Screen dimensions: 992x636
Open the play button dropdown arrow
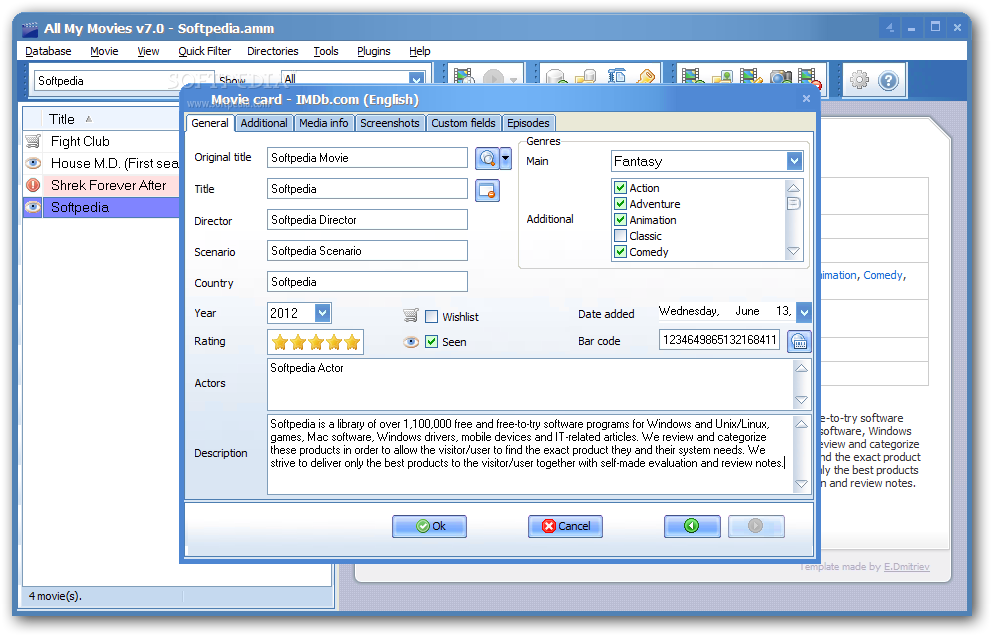pos(513,80)
